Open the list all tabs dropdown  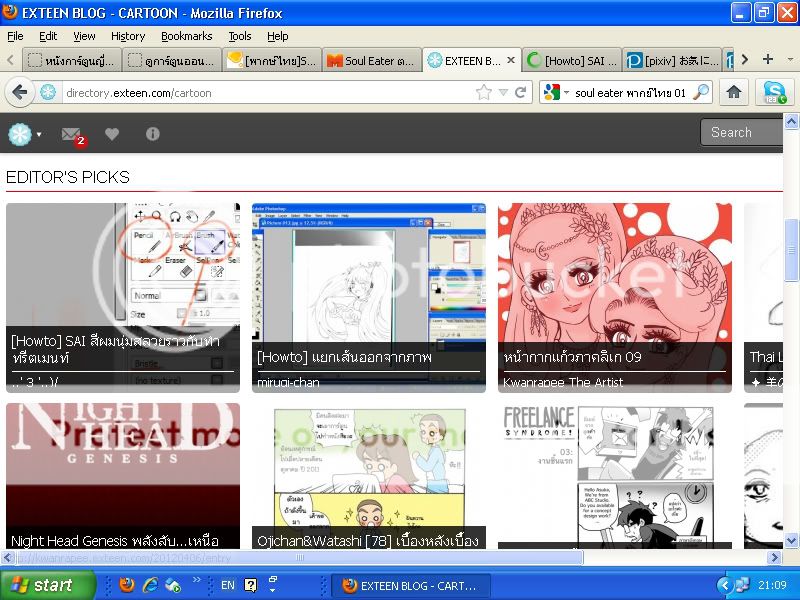790,60
